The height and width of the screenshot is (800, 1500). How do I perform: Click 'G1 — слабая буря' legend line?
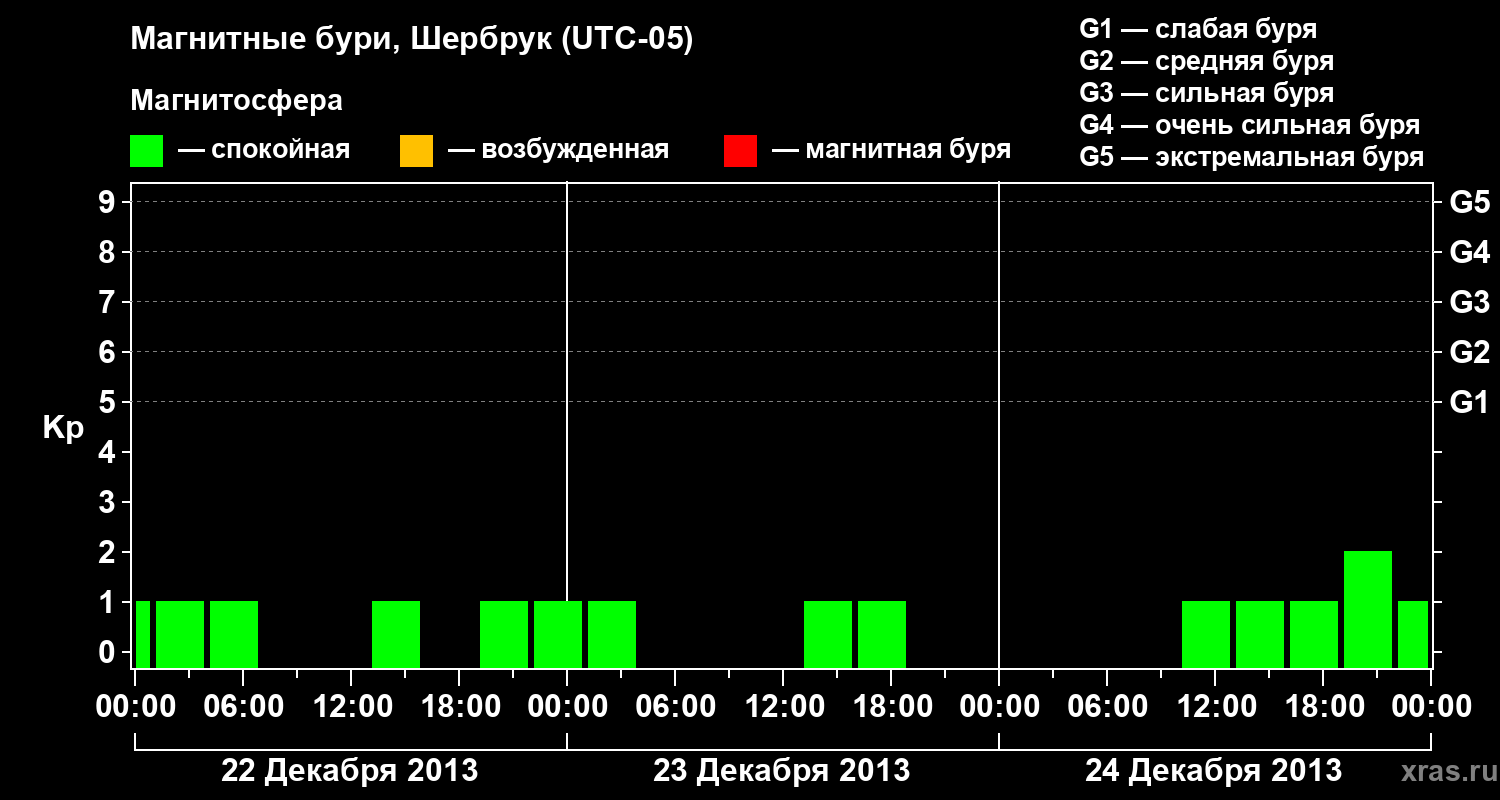click(x=1198, y=29)
